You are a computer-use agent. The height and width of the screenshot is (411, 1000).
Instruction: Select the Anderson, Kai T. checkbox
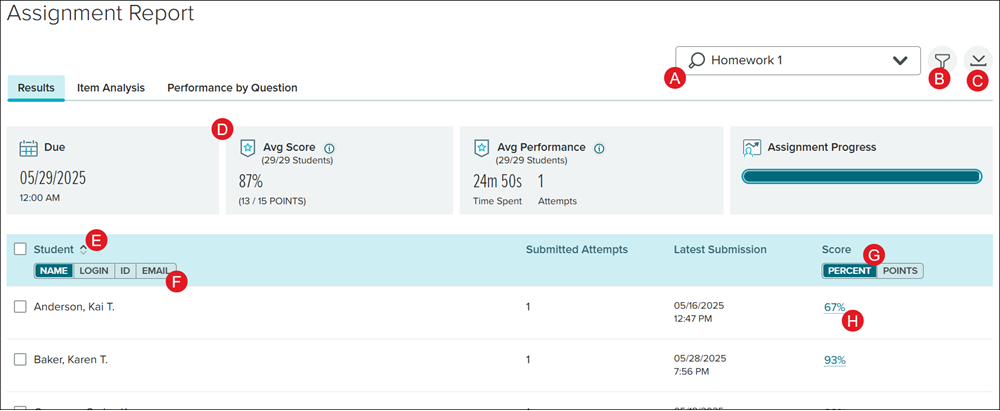(x=20, y=307)
